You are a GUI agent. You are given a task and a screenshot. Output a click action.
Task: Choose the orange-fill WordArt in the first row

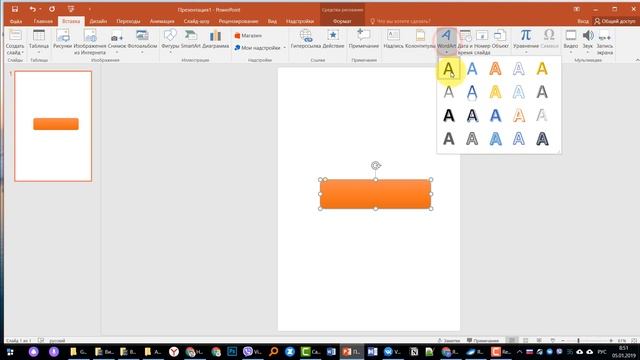(495, 69)
